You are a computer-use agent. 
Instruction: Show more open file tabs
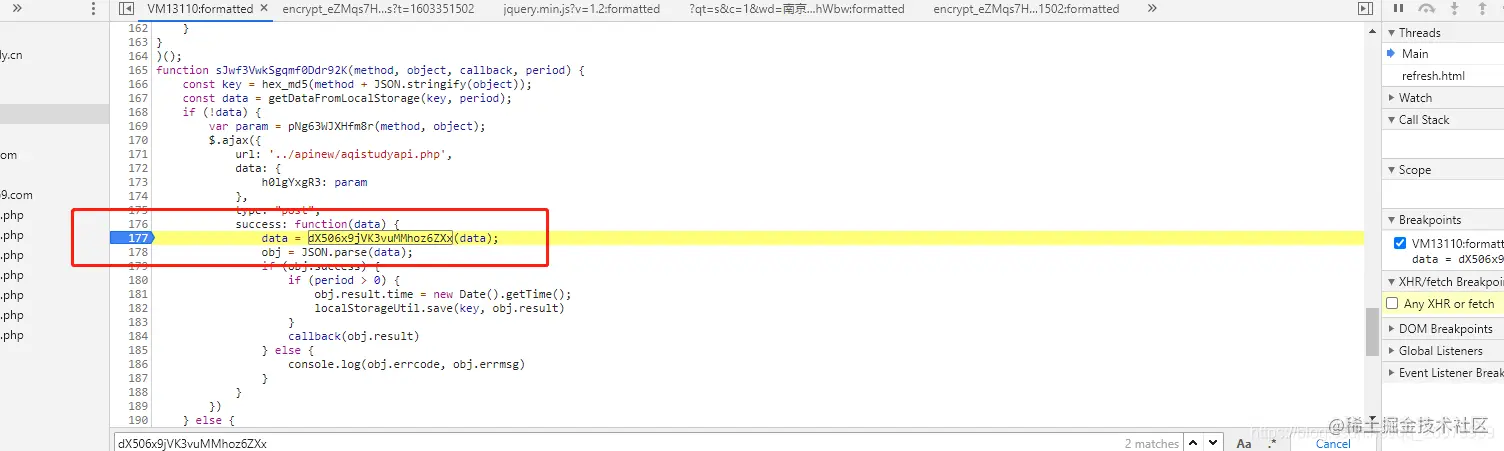click(x=1152, y=8)
